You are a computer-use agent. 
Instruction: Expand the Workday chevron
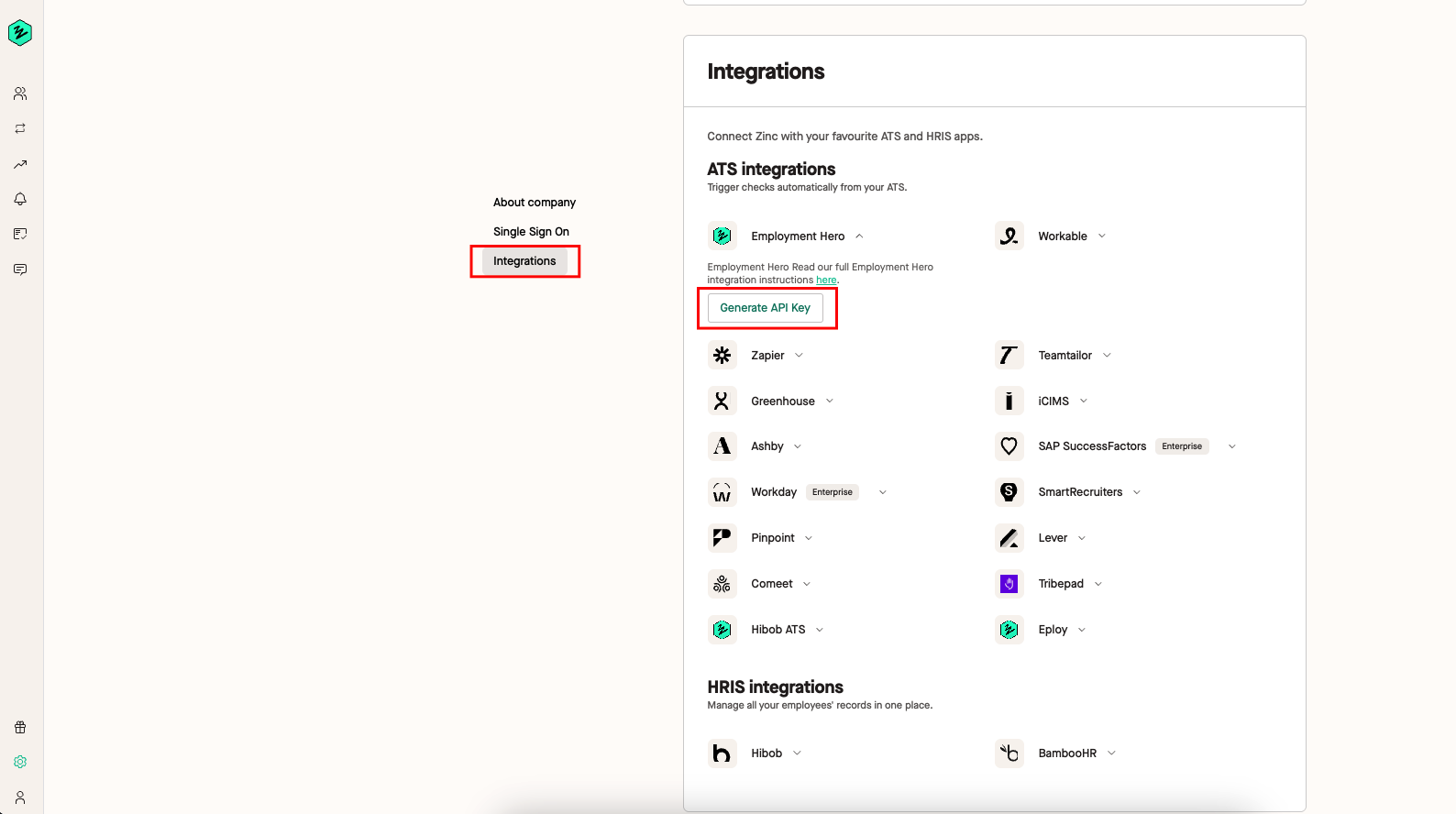click(x=883, y=493)
